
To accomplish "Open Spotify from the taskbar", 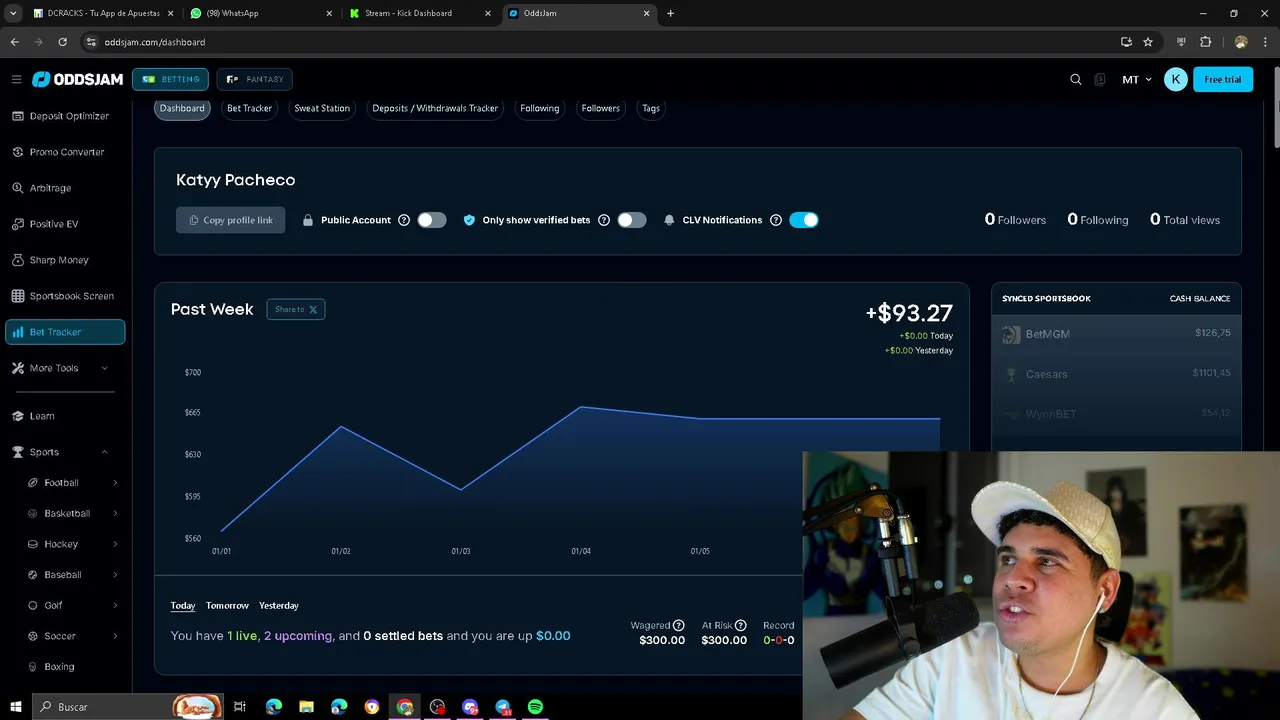I will tap(535, 707).
